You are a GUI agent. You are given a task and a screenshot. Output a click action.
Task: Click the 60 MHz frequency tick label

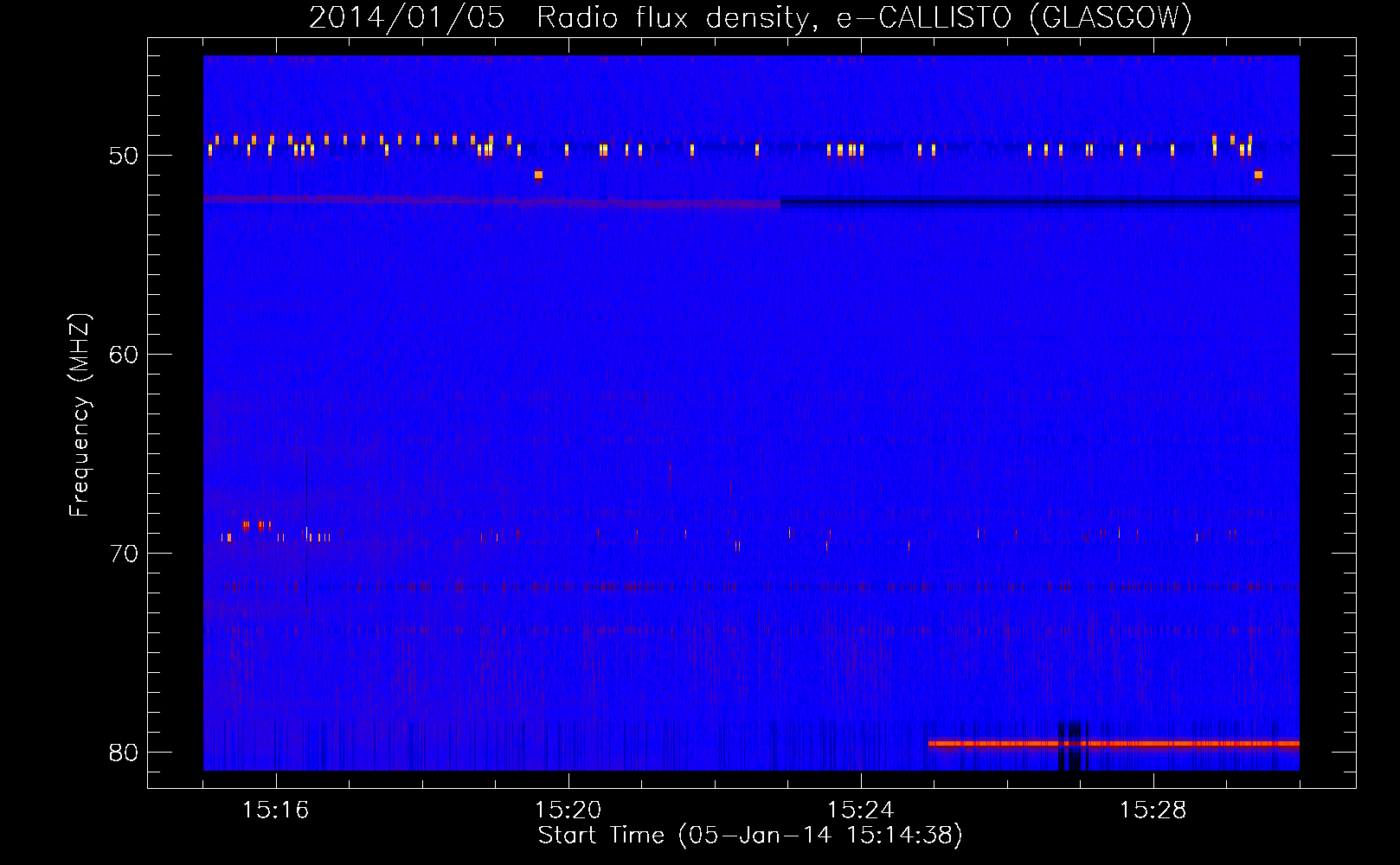[123, 355]
